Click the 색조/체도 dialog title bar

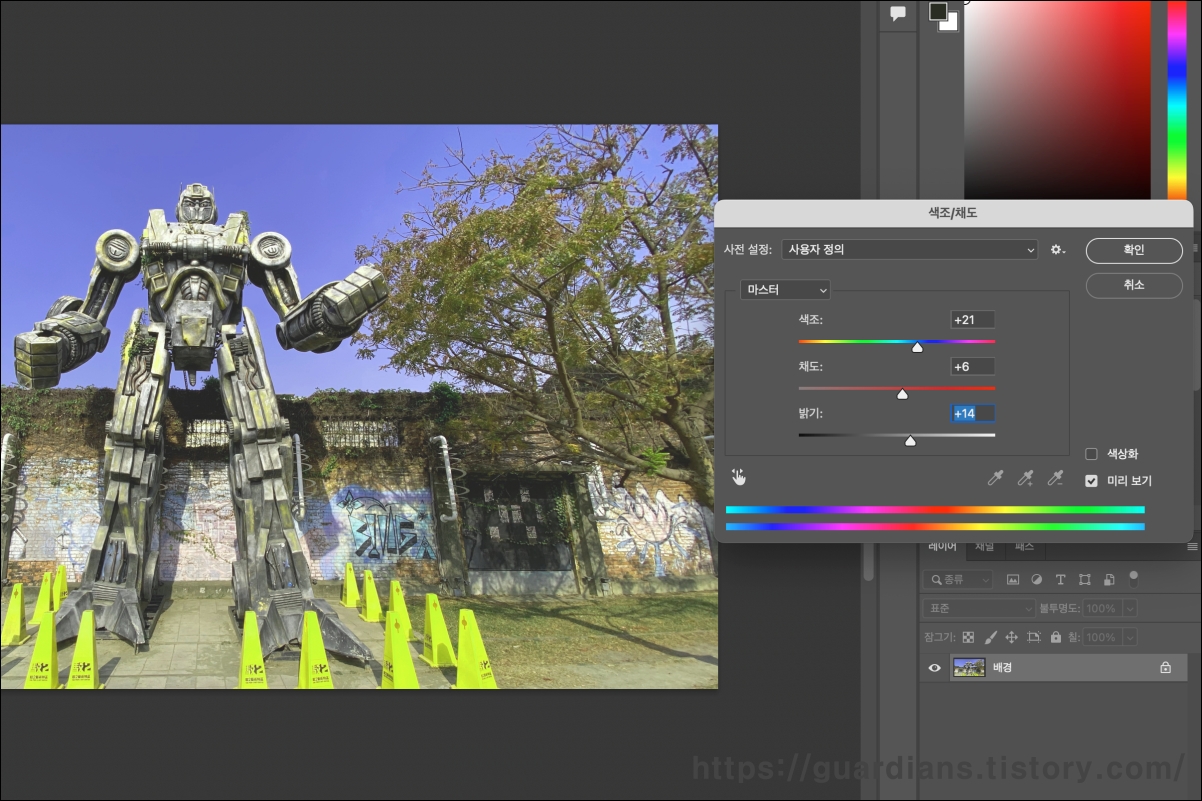pyautogui.click(x=953, y=213)
